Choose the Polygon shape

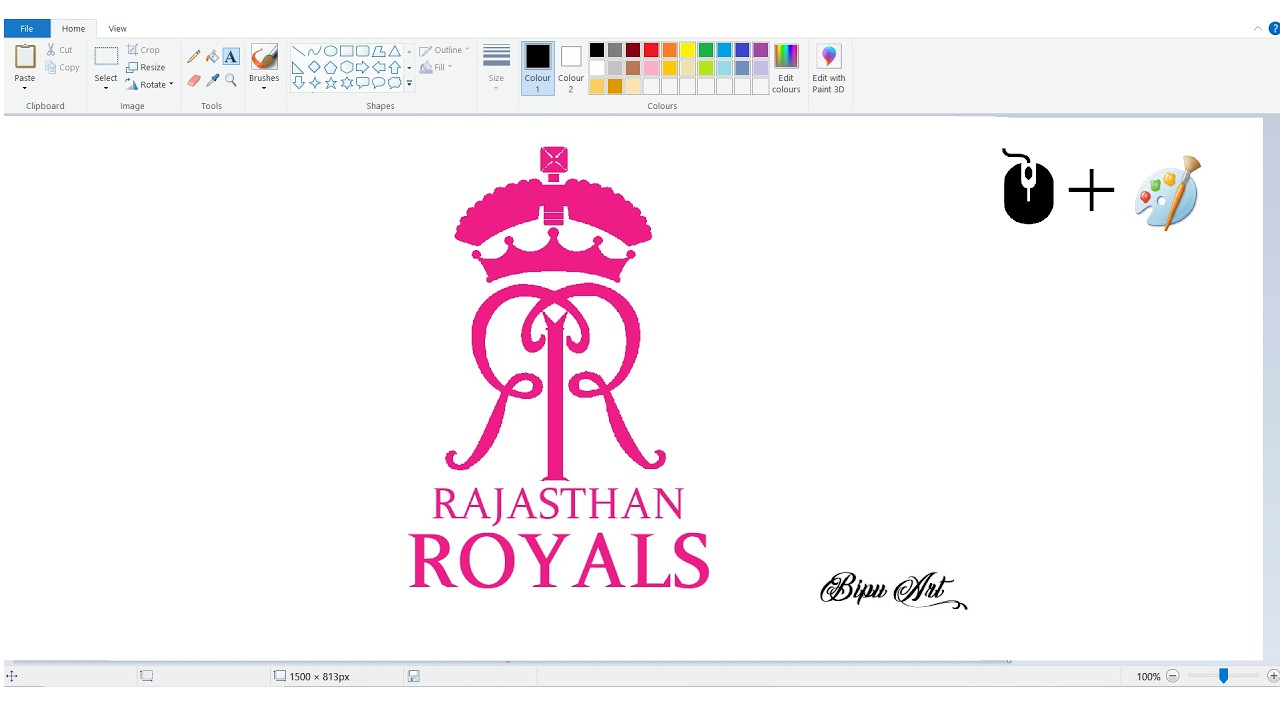pyautogui.click(x=379, y=51)
